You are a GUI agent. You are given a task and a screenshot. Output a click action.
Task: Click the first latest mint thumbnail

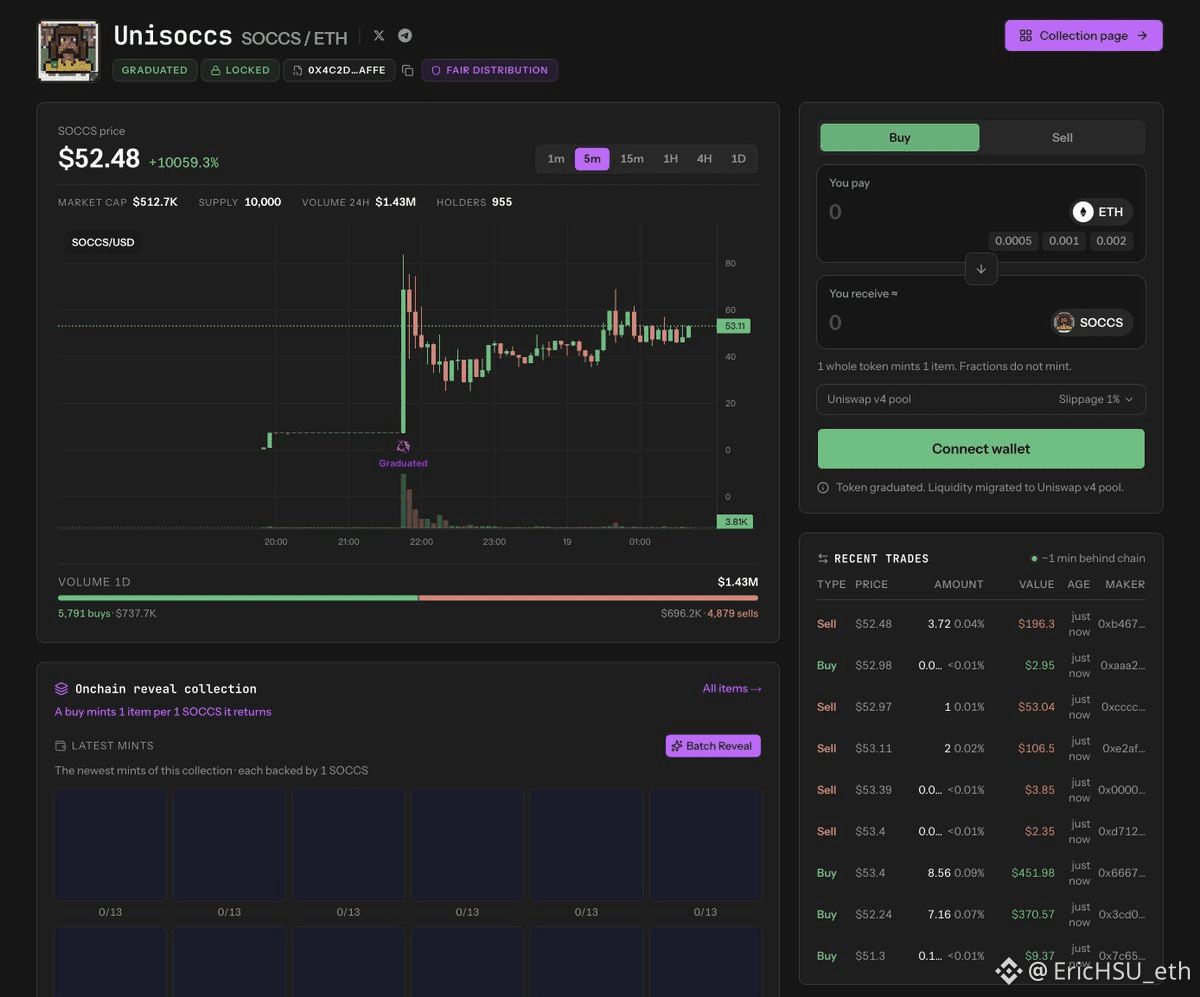point(111,845)
